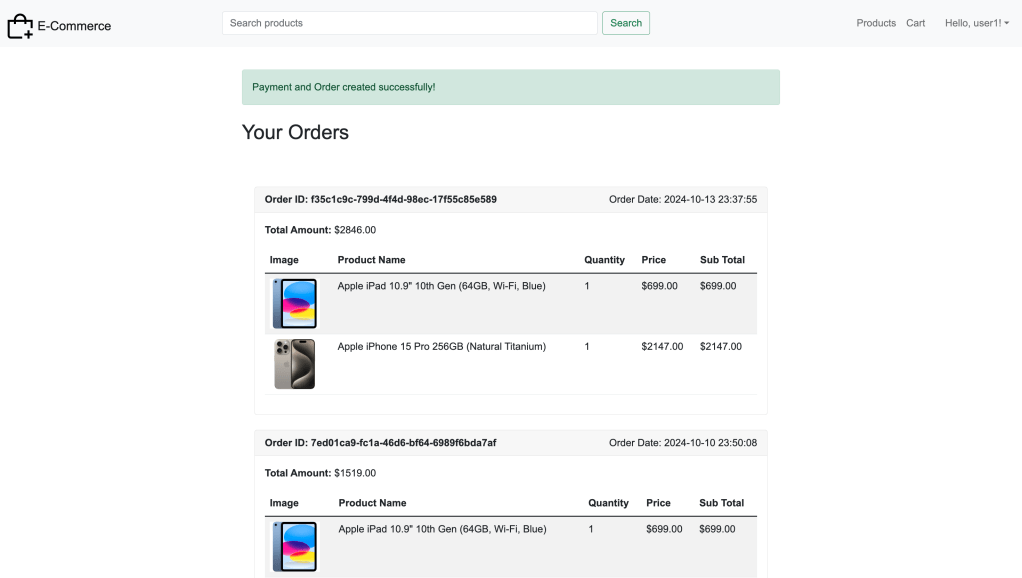Screen dimensions: 1022x578
Task: Go to Products in the navbar
Action: click(x=875, y=23)
